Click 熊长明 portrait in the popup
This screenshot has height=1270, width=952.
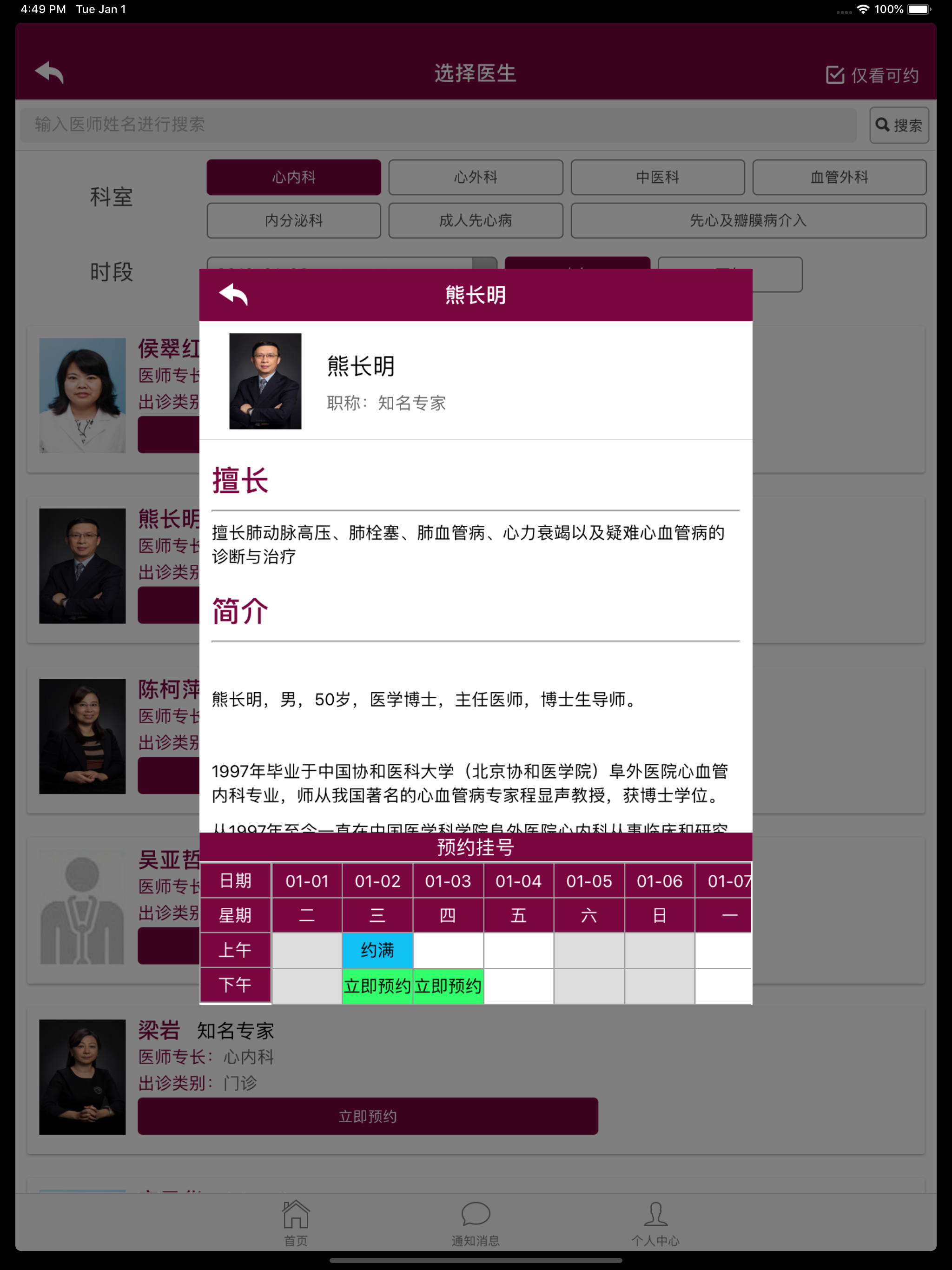click(x=265, y=381)
